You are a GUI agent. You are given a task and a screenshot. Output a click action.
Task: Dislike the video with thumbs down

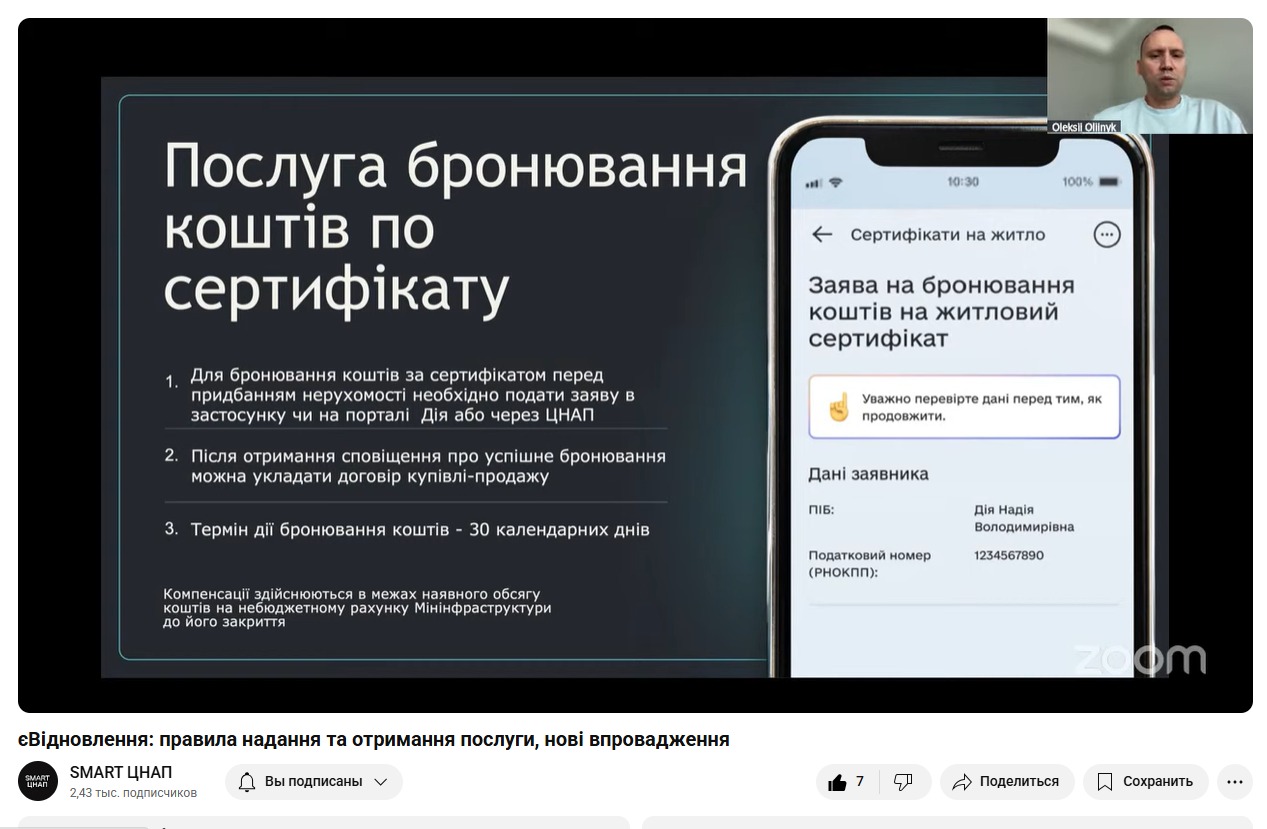tap(904, 782)
